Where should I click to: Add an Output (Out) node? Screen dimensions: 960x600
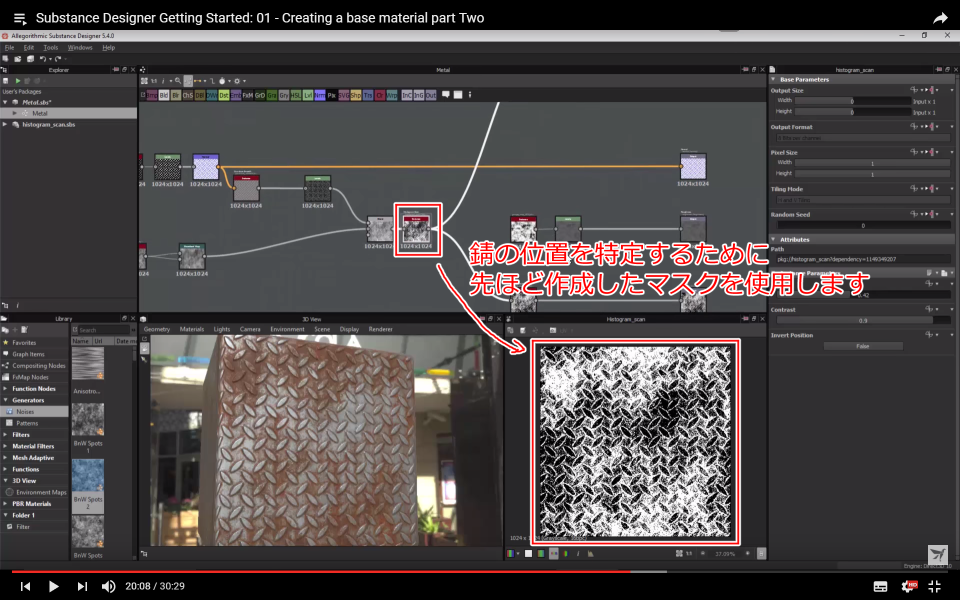click(x=431, y=95)
